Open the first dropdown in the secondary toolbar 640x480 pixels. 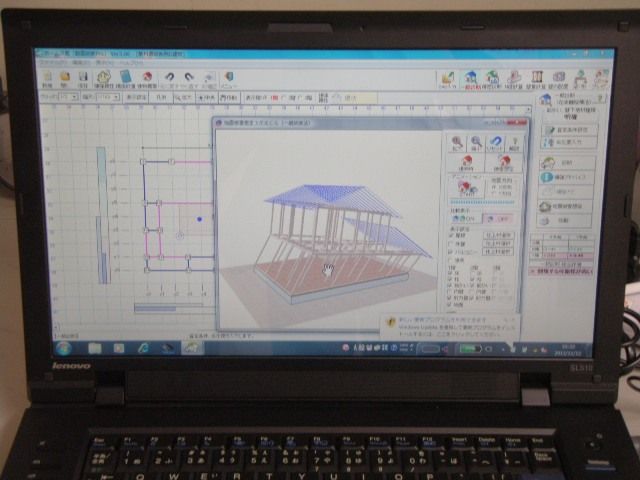[x=69, y=98]
